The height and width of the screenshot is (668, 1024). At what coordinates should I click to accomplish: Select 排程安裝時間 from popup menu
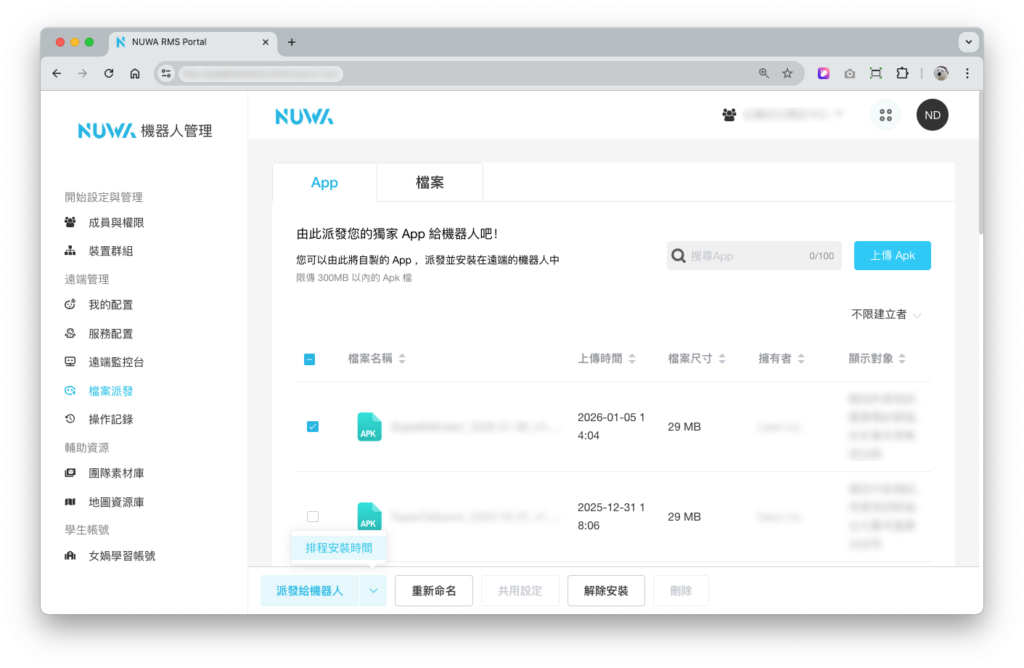339,548
